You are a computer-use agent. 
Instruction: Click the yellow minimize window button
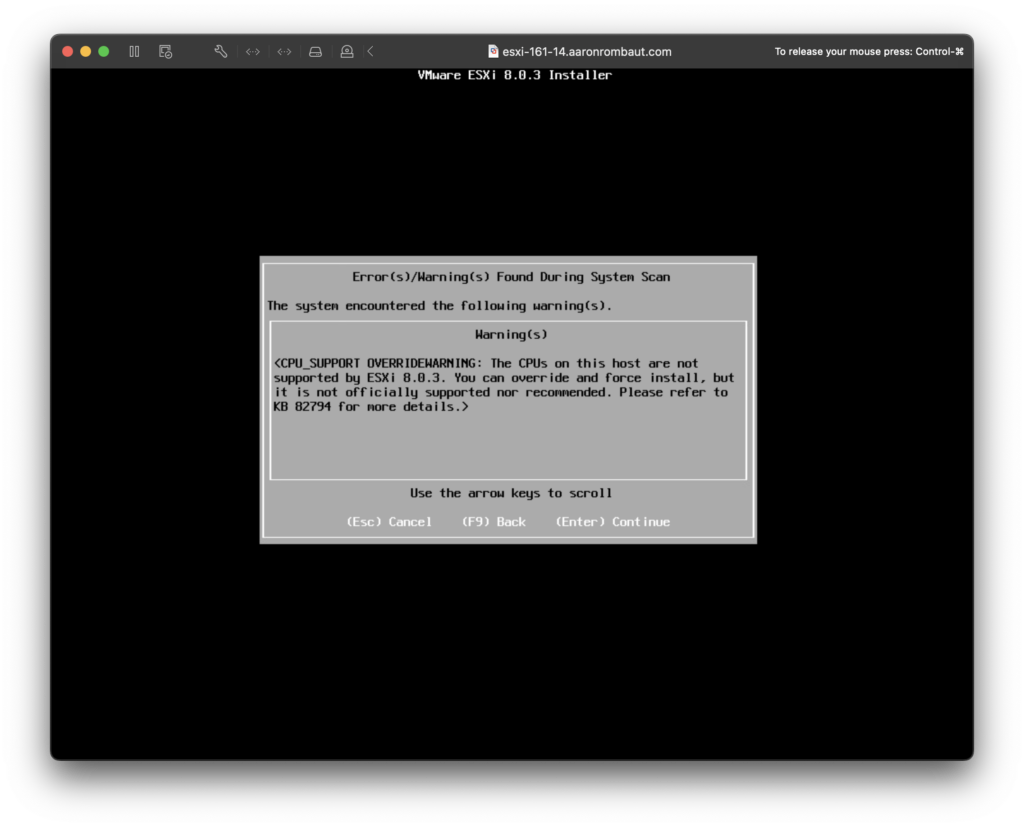point(85,51)
